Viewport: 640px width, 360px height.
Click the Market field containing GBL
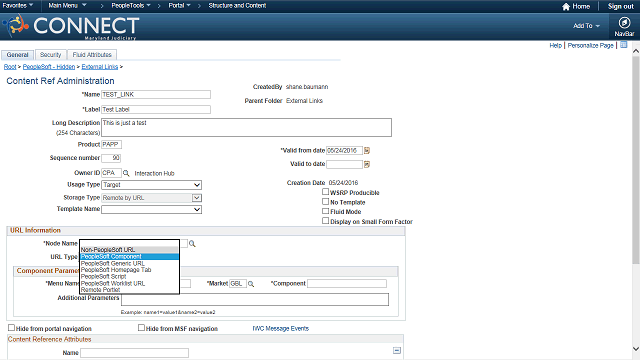238,284
